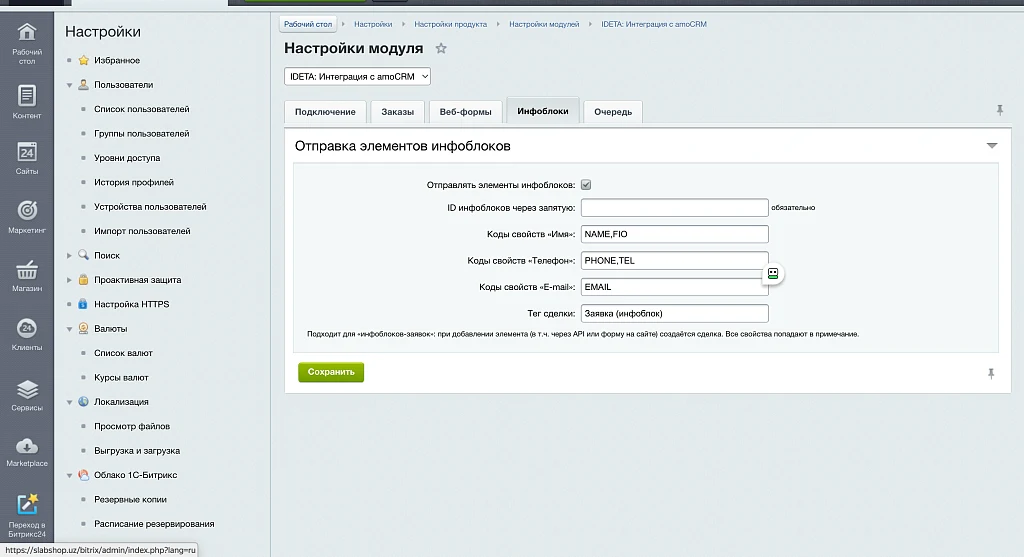
Task: Click the green robot icon by phone field
Action: click(x=773, y=274)
